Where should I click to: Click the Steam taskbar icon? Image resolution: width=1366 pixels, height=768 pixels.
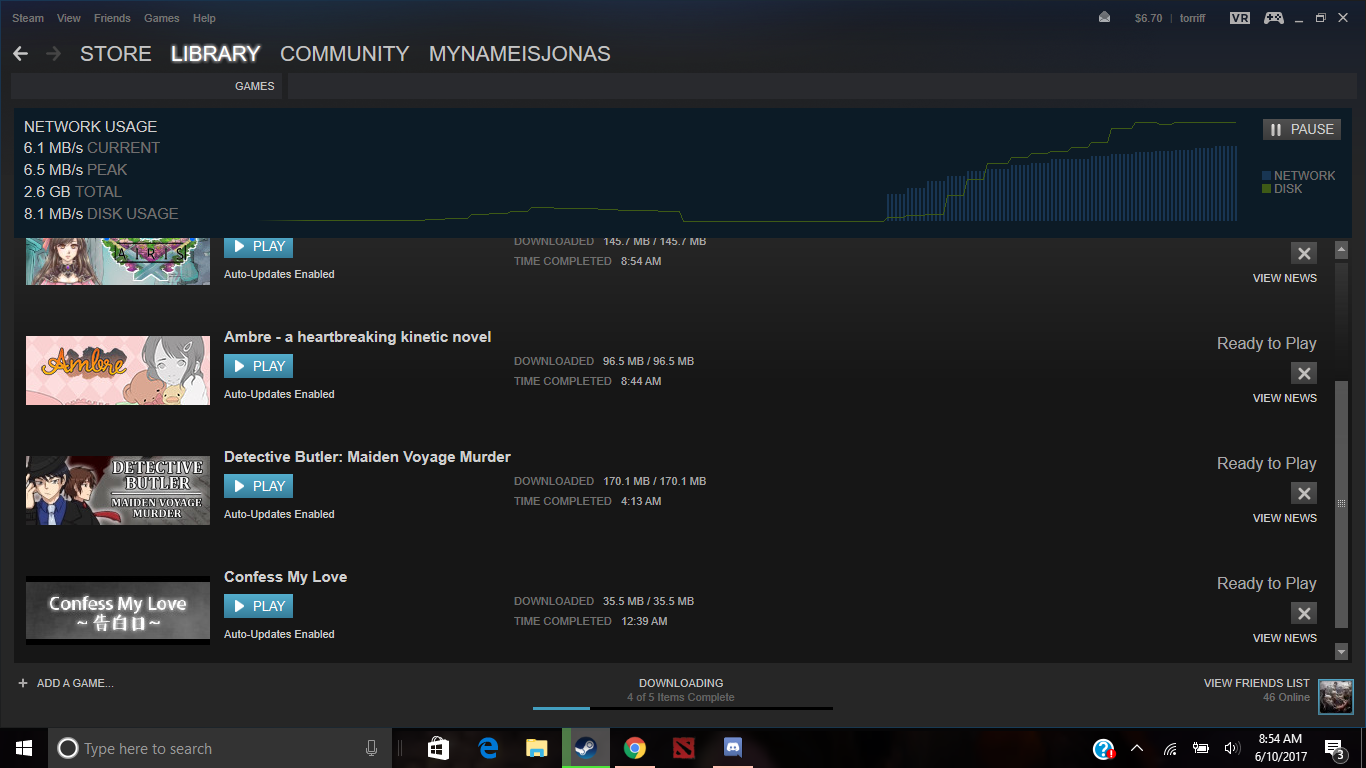click(586, 748)
